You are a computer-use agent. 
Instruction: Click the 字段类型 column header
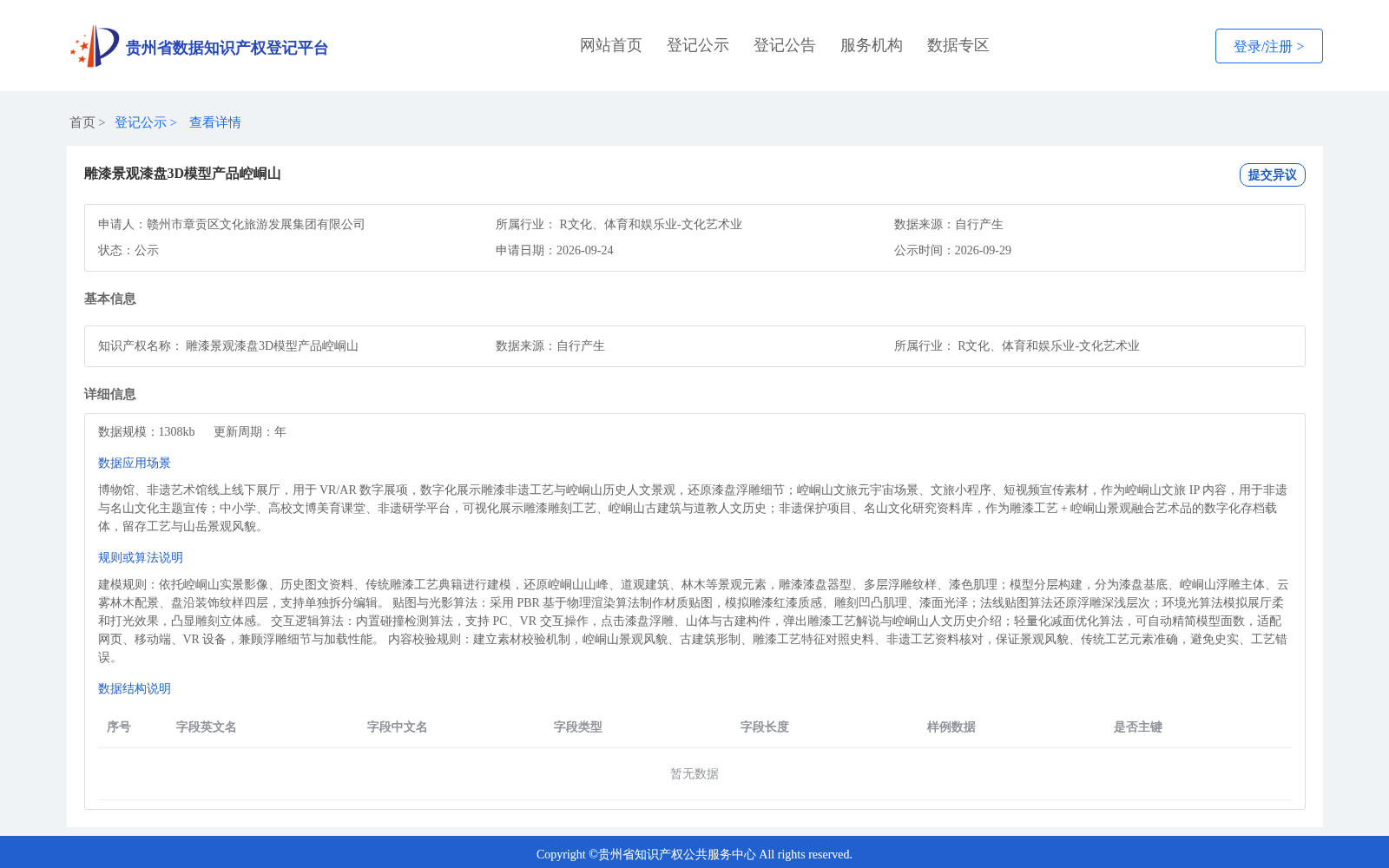pyautogui.click(x=578, y=727)
